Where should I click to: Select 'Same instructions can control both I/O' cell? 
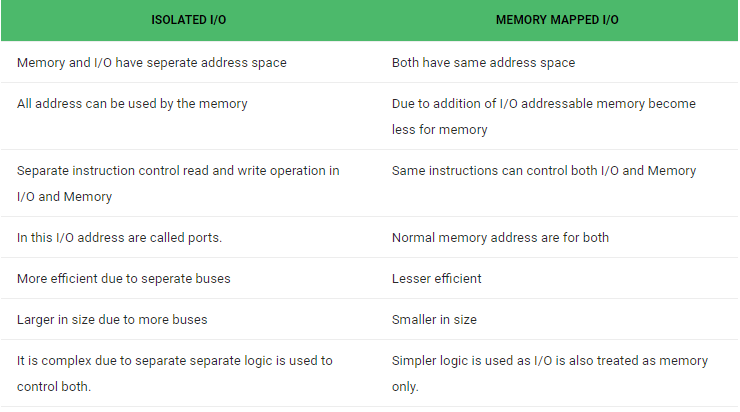click(x=543, y=171)
